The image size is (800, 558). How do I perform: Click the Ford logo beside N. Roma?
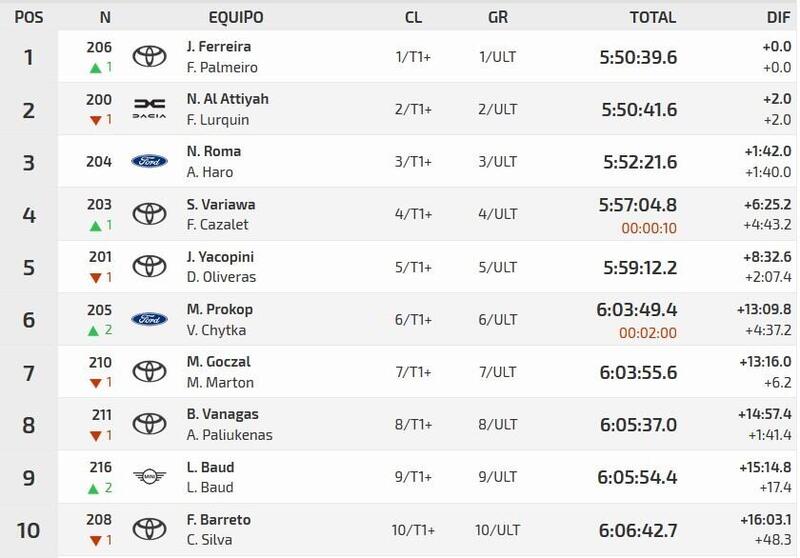pyautogui.click(x=150, y=161)
